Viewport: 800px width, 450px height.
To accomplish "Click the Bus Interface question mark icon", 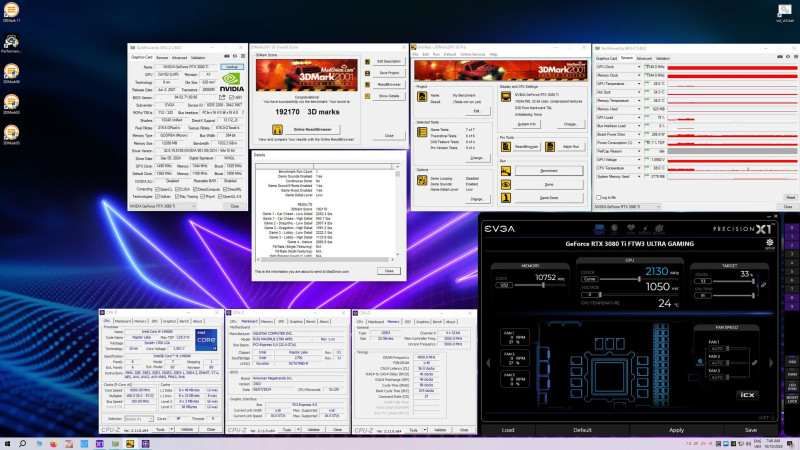I will pyautogui.click(x=242, y=112).
